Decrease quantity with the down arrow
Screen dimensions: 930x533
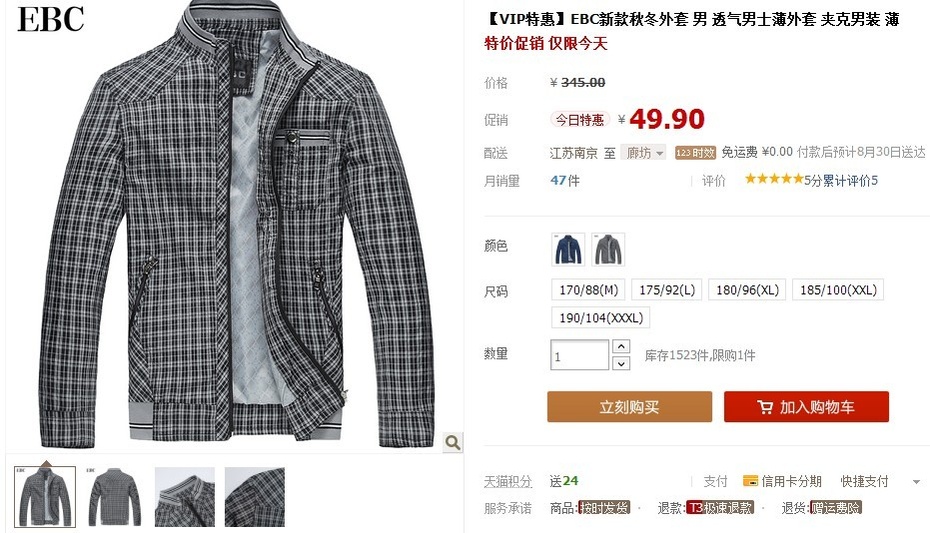pos(621,363)
